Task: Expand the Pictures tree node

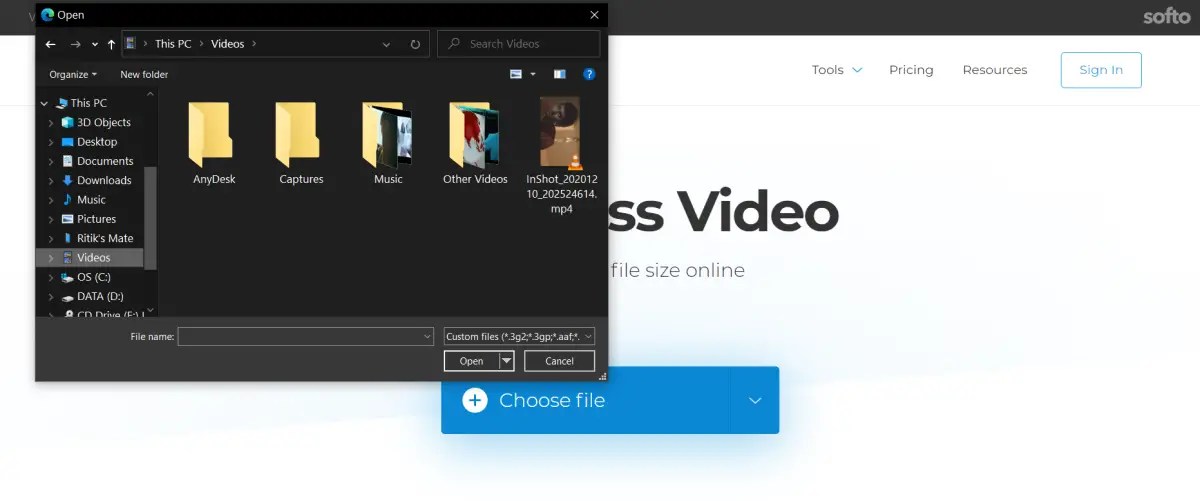Action: tap(51, 219)
